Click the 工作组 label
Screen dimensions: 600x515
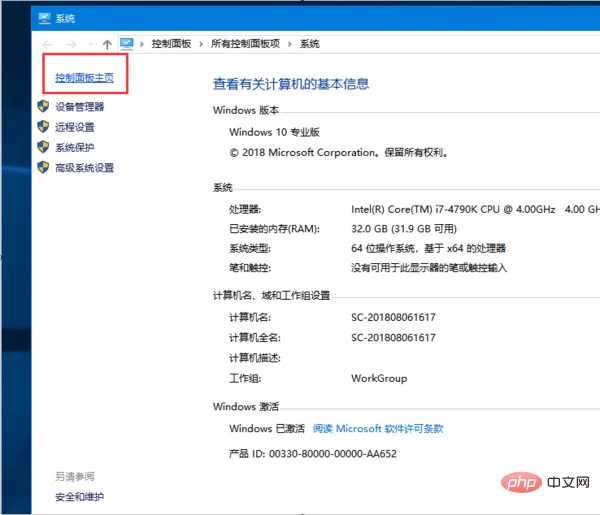pos(245,378)
